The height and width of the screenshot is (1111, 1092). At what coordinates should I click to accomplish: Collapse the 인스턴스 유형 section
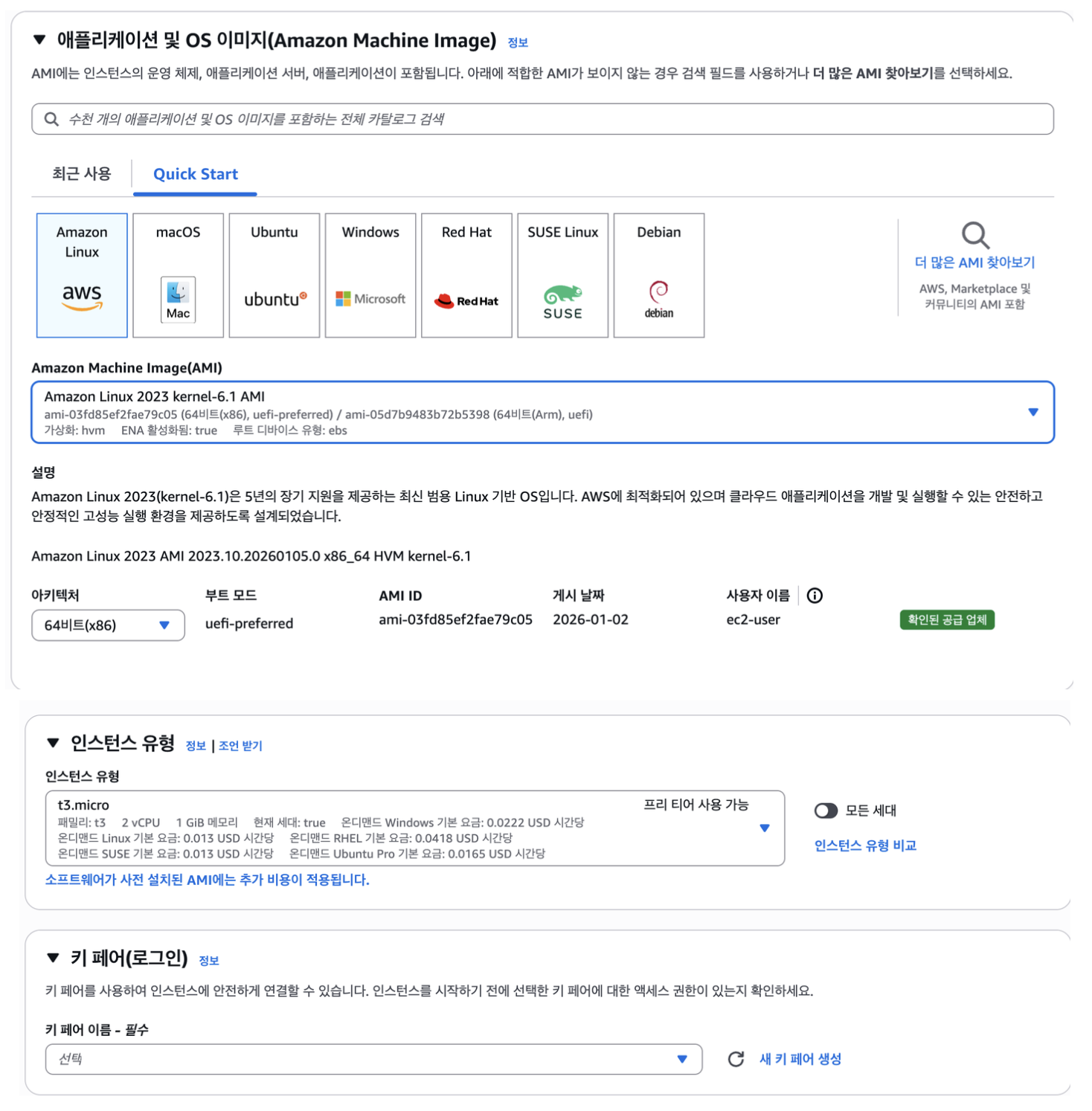pos(53,742)
